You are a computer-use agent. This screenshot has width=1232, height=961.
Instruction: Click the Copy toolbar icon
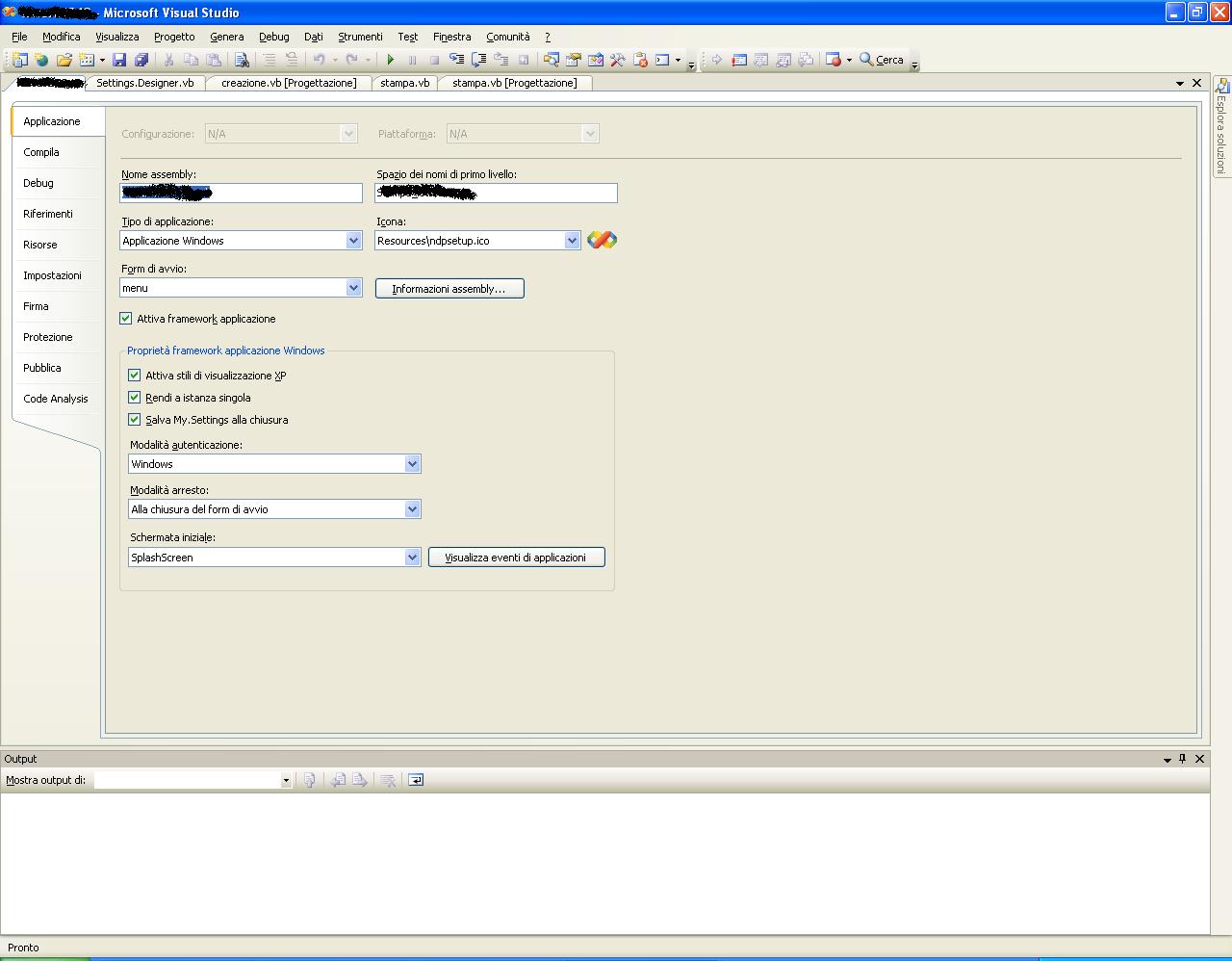pos(191,60)
